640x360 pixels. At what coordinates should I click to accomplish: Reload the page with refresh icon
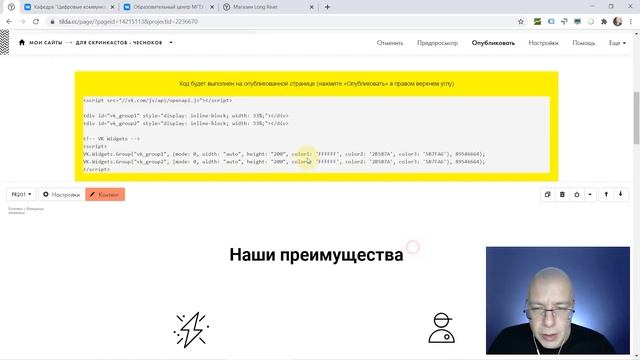click(x=36, y=22)
